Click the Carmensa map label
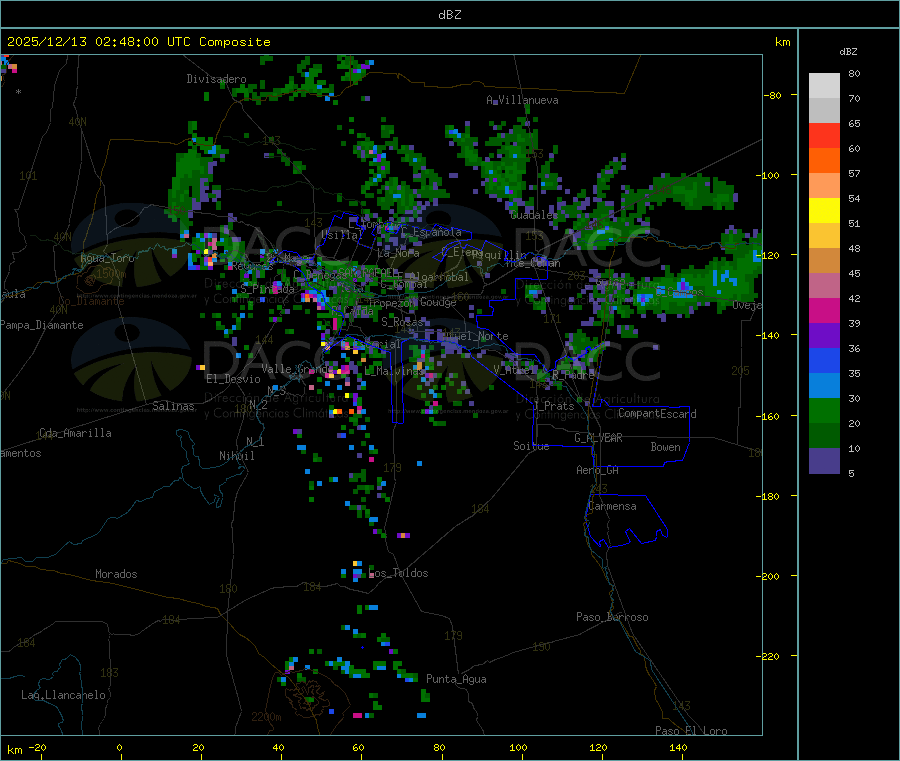Screen dimensions: 900x761 612,506
